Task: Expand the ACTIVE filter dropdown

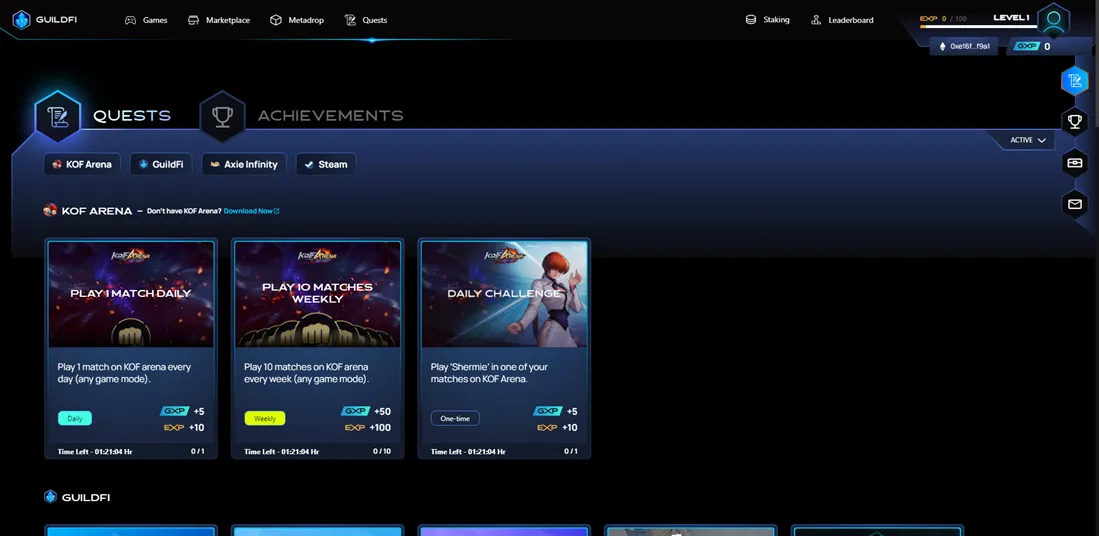Action: coord(1028,140)
